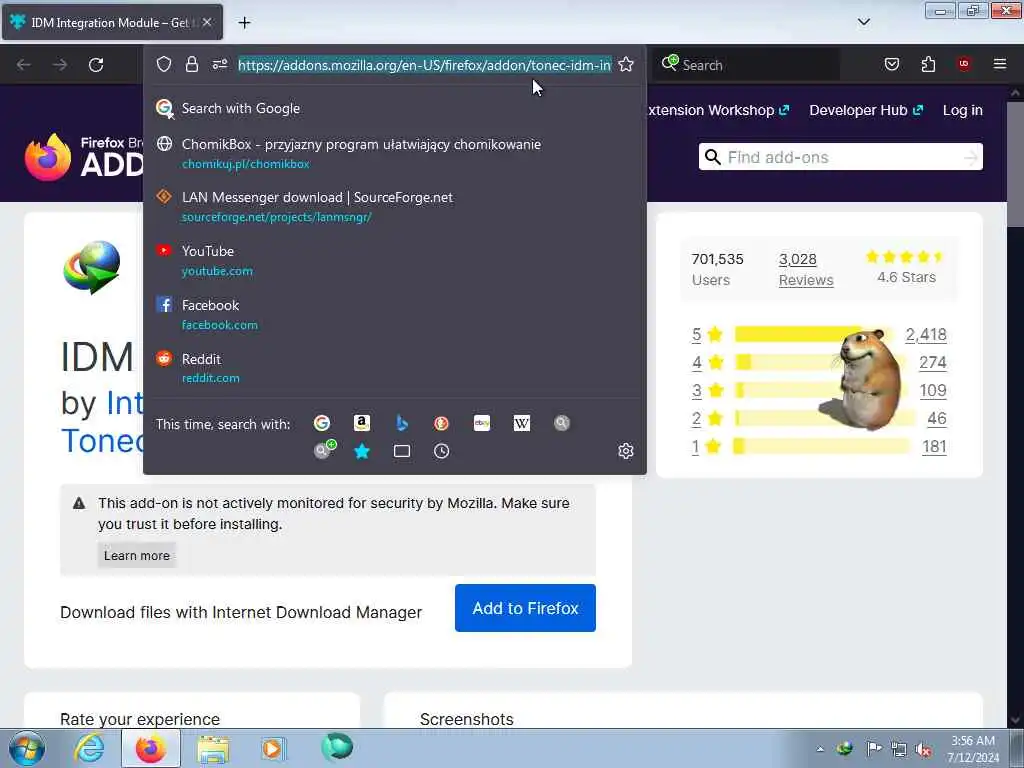Add search engine with green plus icon
Image resolution: width=1024 pixels, height=768 pixels.
[324, 449]
